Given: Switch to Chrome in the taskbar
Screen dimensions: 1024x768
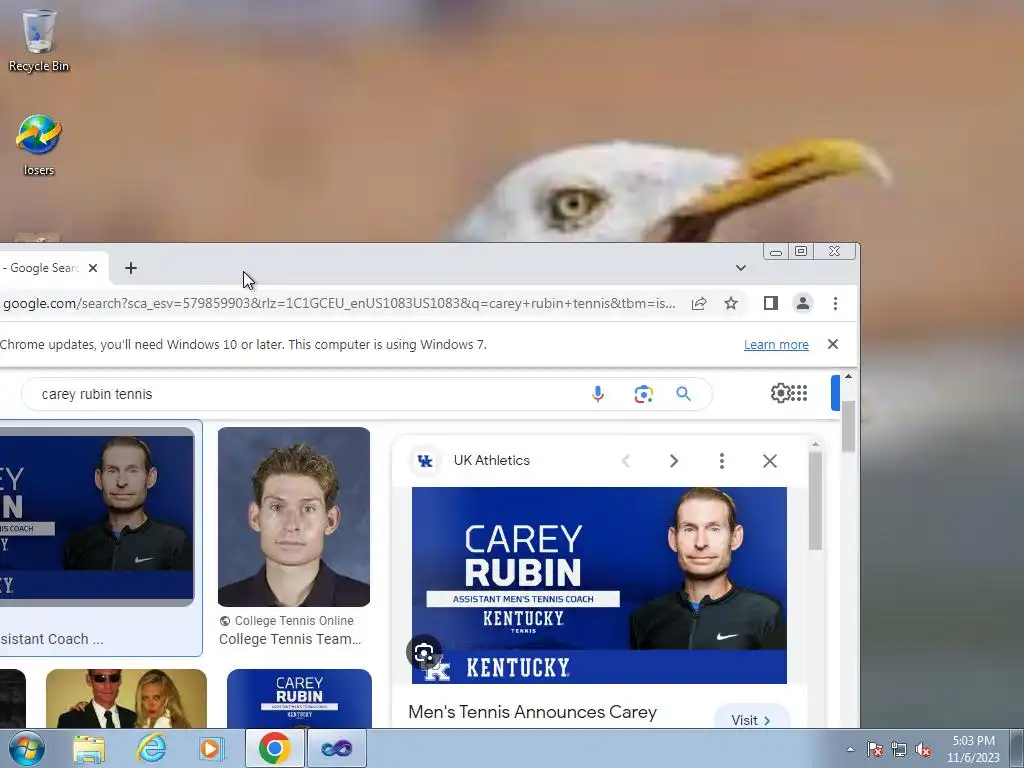Looking at the screenshot, I should pyautogui.click(x=274, y=748).
